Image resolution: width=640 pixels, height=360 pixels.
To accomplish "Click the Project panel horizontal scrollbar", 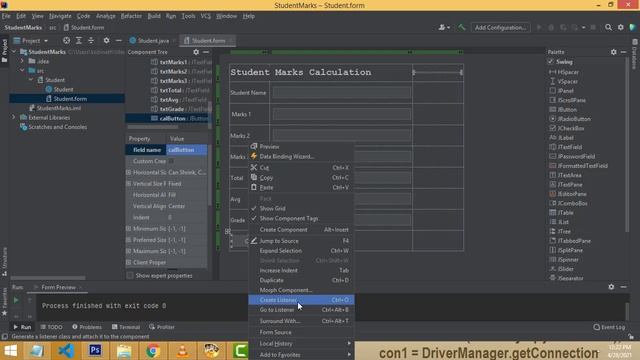I will 48,278.
